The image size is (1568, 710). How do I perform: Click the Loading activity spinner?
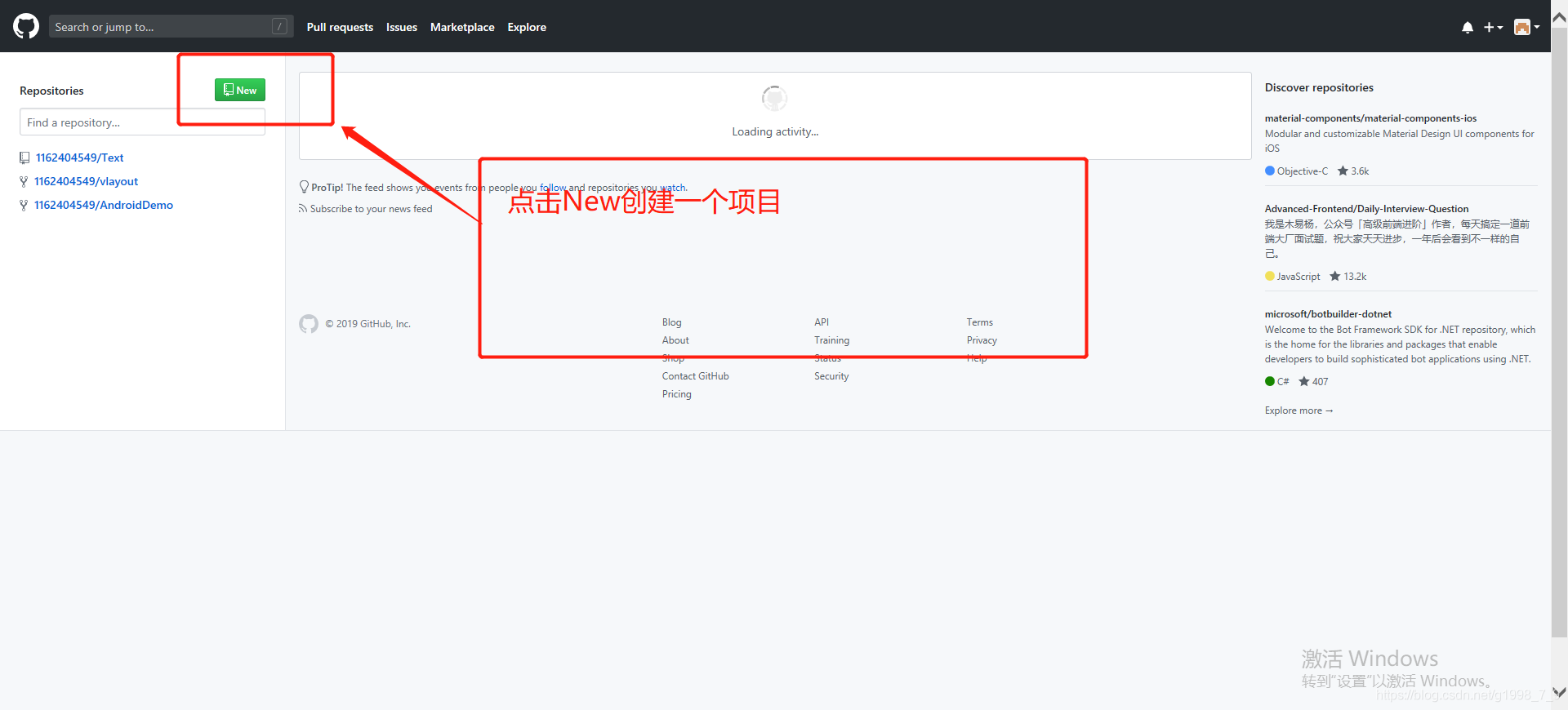coord(774,99)
